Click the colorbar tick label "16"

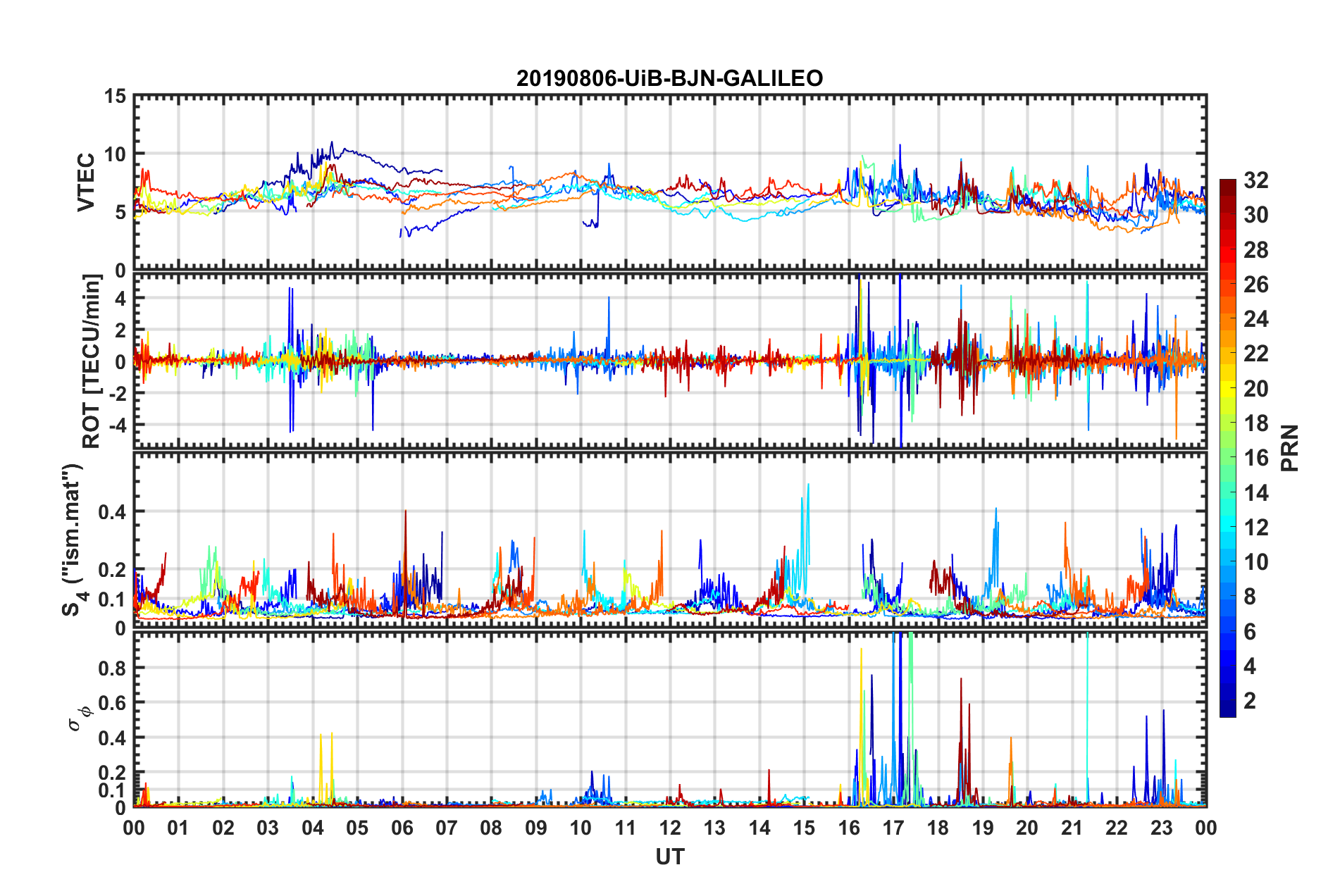[x=1255, y=458]
